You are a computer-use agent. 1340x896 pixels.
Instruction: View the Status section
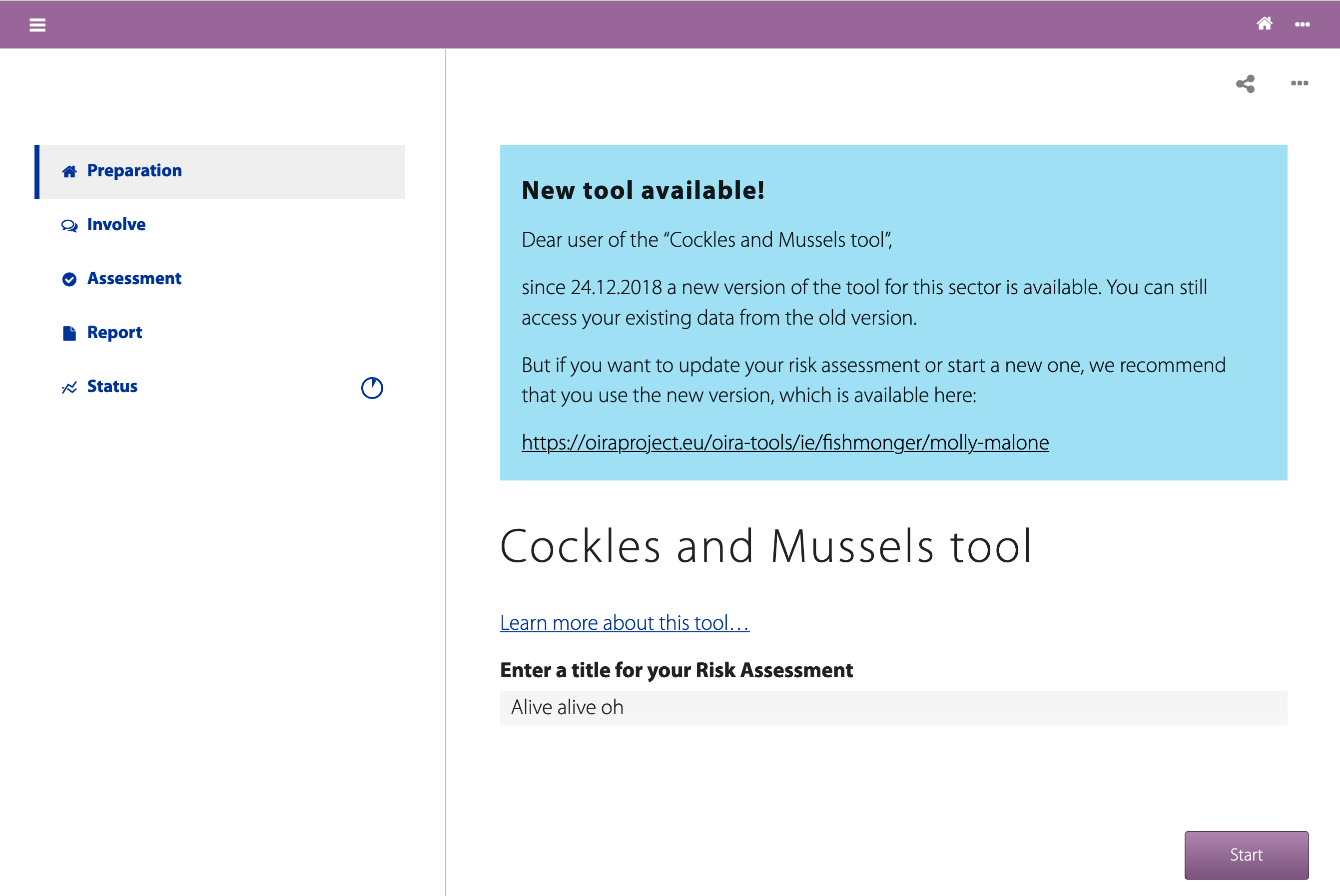tap(112, 386)
